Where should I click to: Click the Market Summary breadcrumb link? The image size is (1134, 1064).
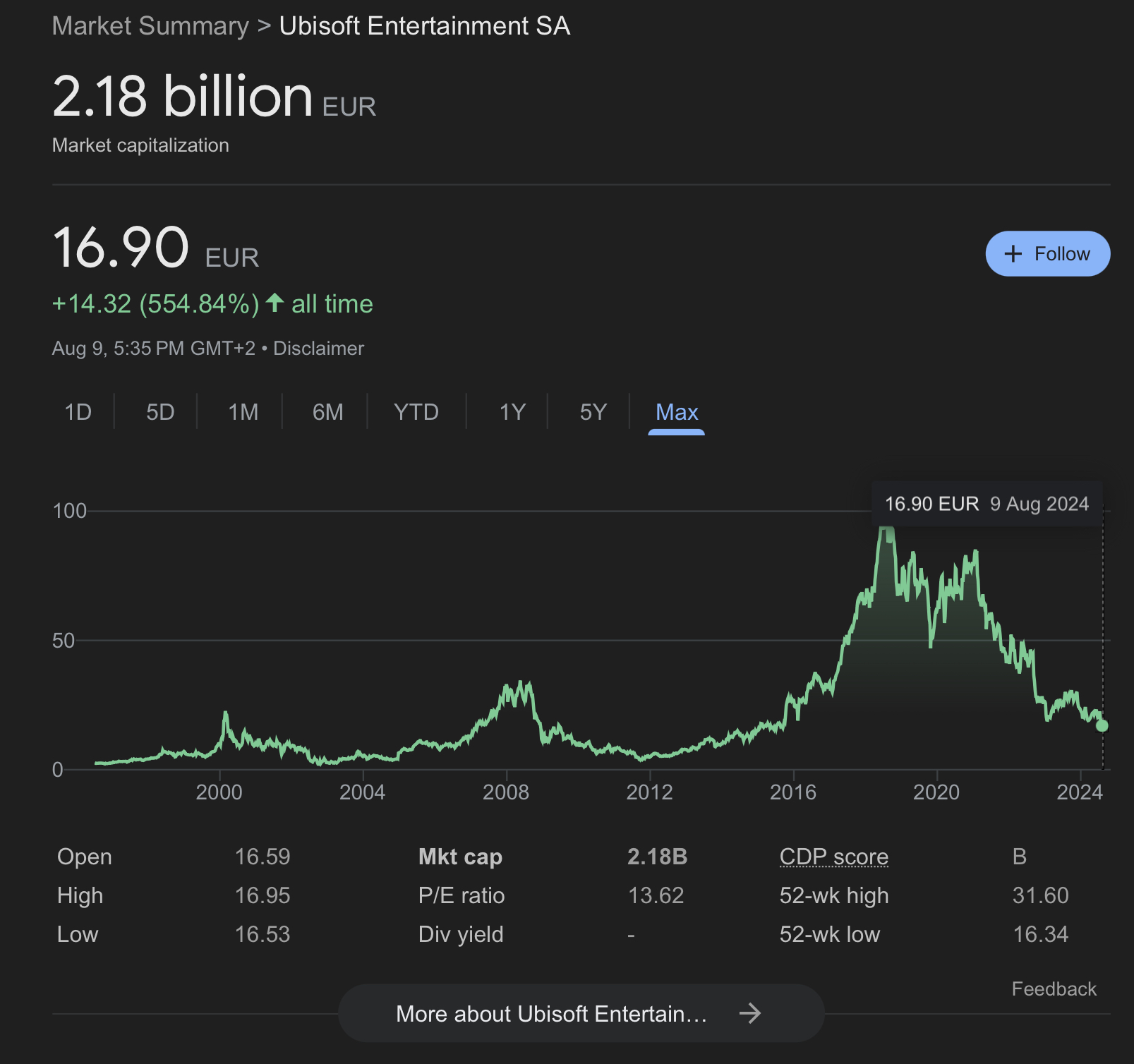point(150,26)
